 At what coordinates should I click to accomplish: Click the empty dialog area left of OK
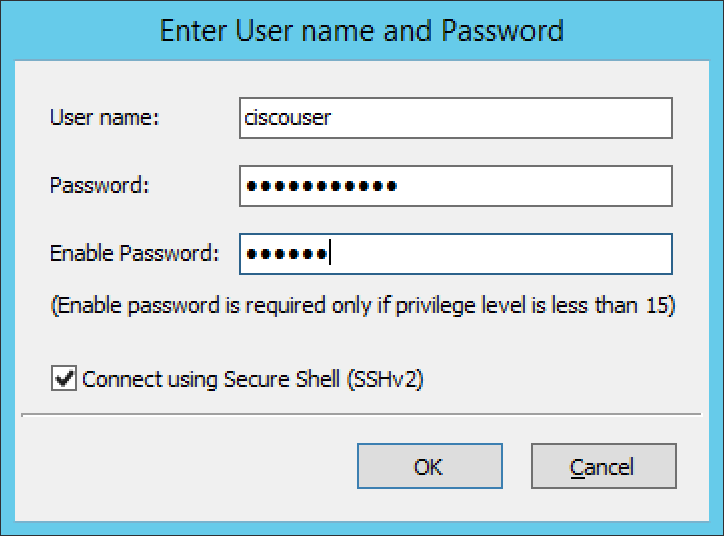[x=200, y=467]
